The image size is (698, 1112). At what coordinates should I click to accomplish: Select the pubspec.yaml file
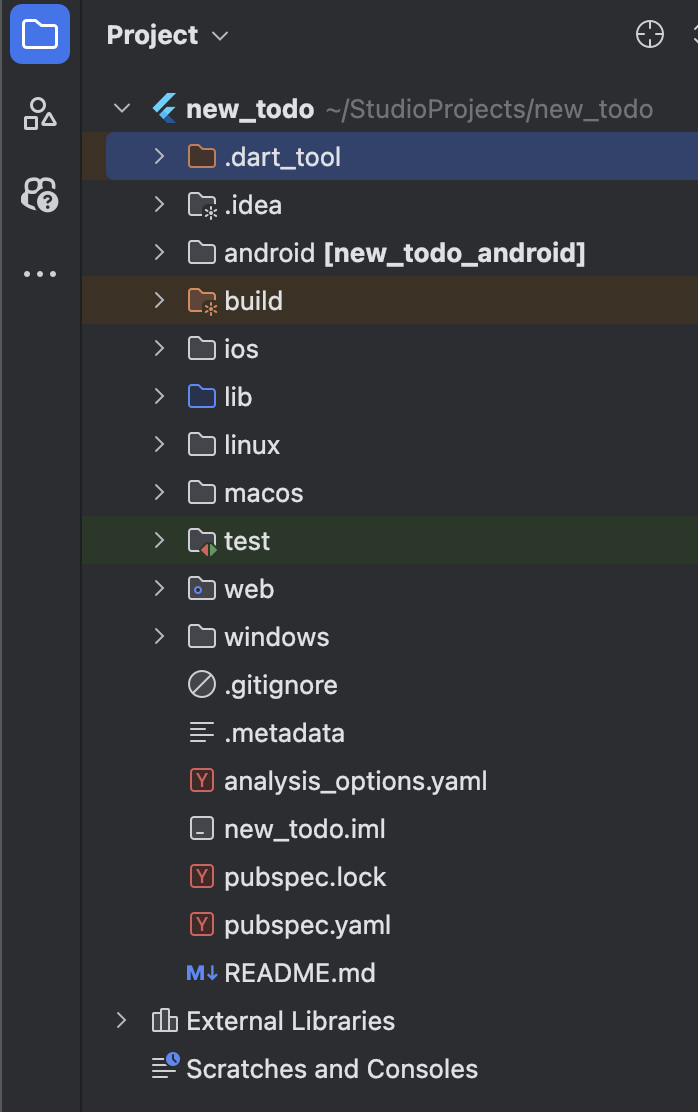[307, 925]
